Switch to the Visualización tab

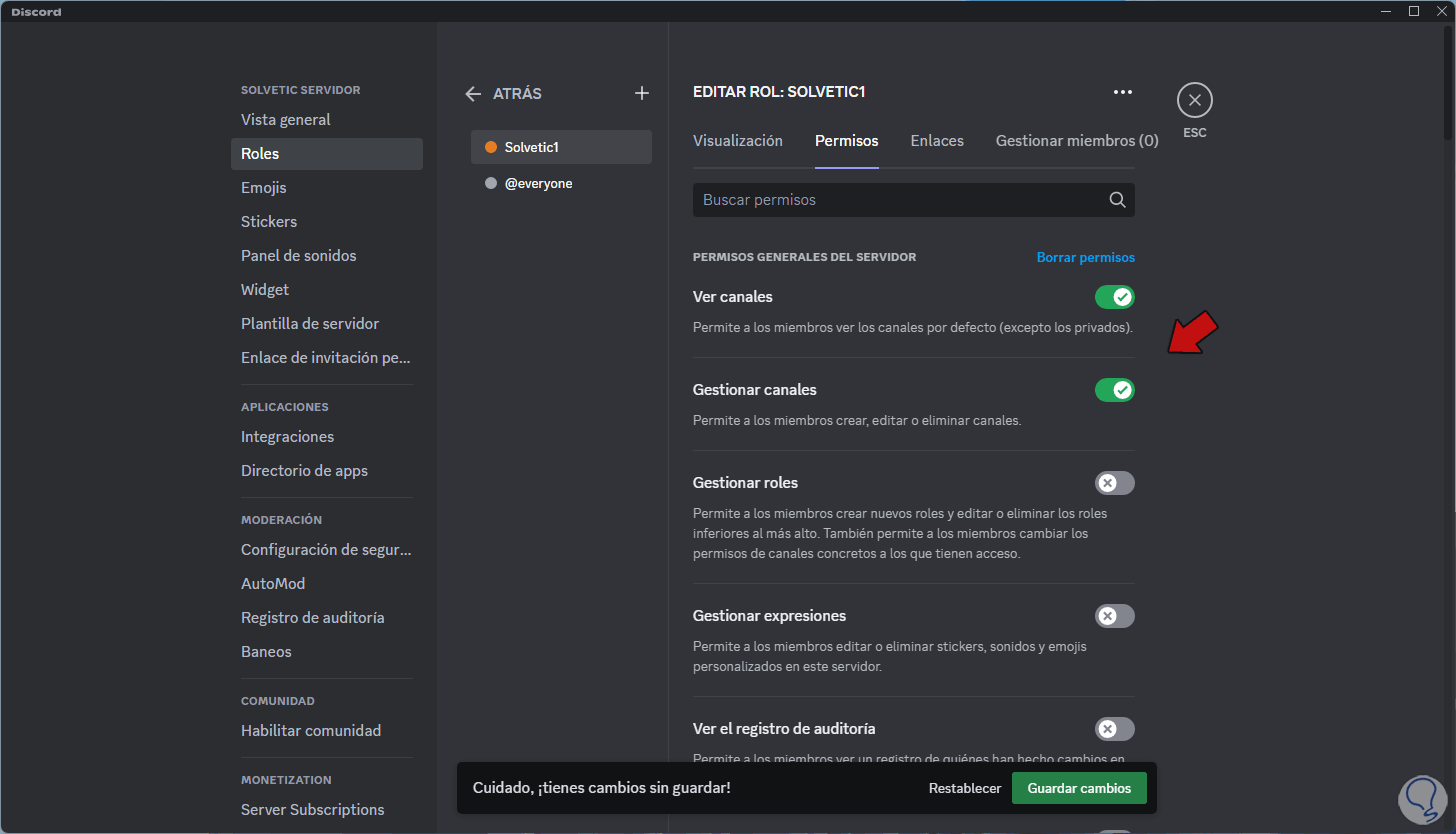[x=737, y=141]
